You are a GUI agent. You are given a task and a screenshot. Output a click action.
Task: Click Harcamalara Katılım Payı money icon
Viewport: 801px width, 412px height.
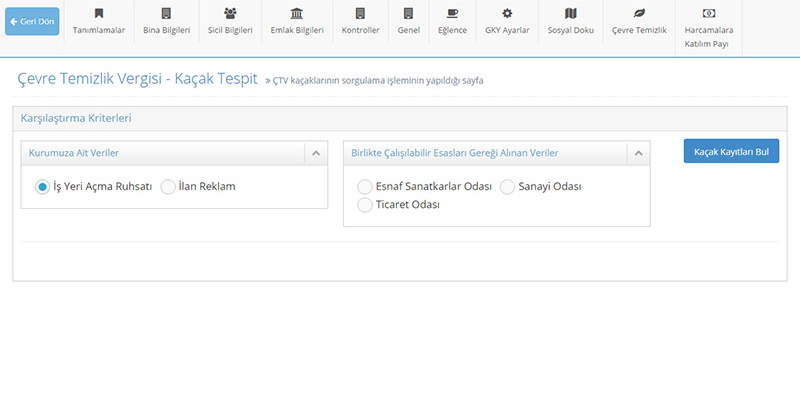(x=709, y=13)
